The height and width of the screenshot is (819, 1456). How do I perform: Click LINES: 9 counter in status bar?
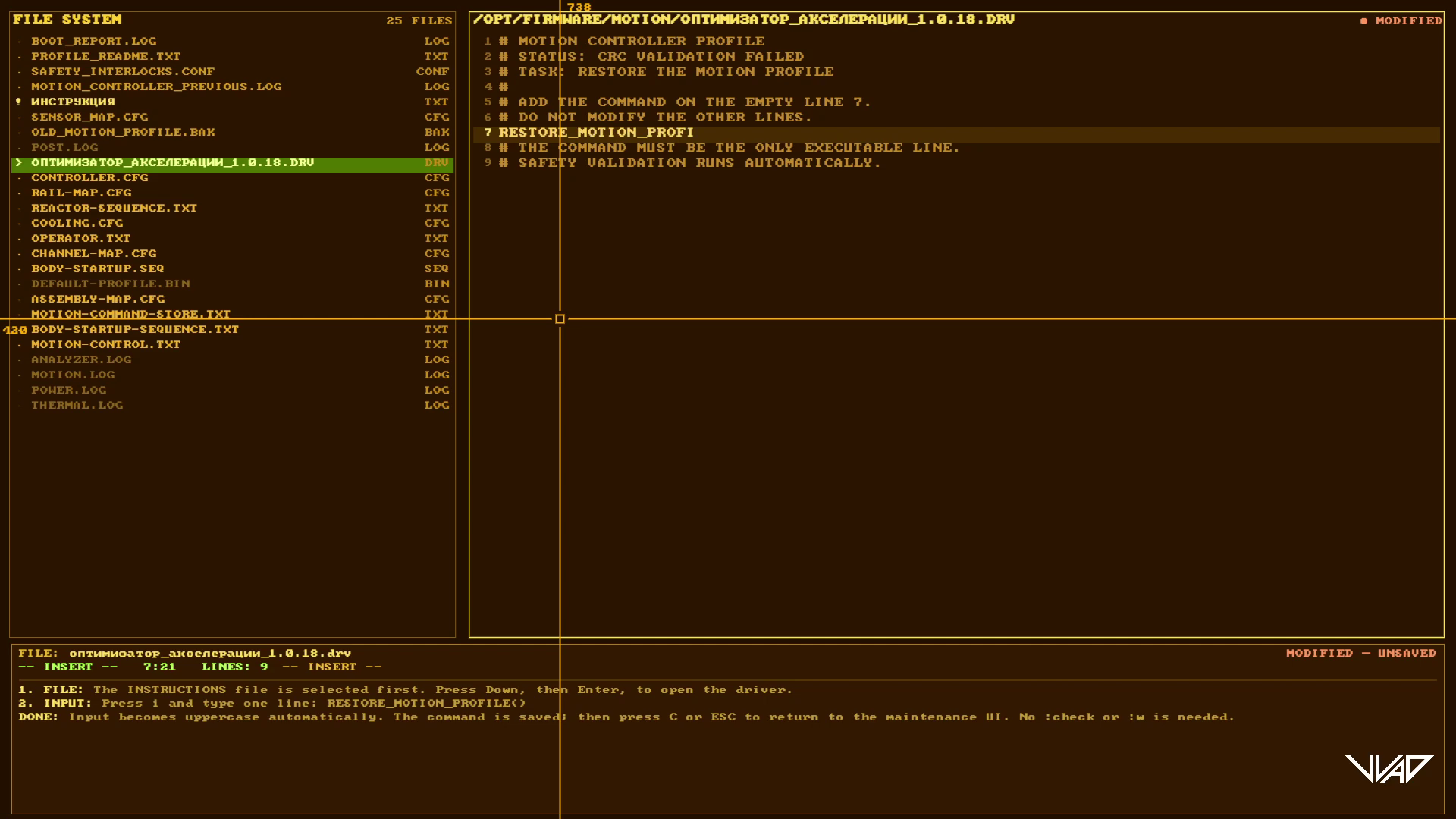point(235,667)
